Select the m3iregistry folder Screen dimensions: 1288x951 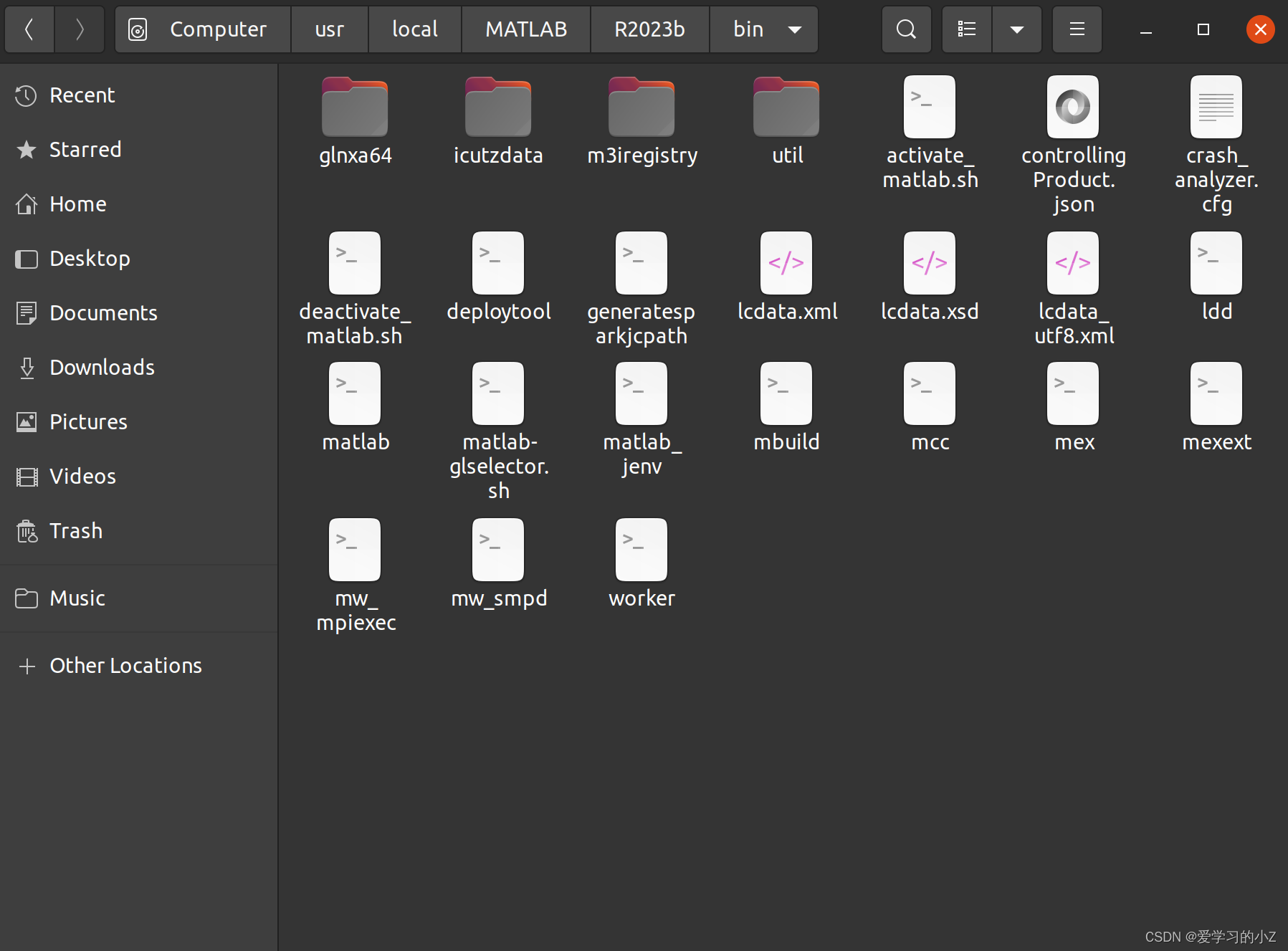pyautogui.click(x=642, y=120)
